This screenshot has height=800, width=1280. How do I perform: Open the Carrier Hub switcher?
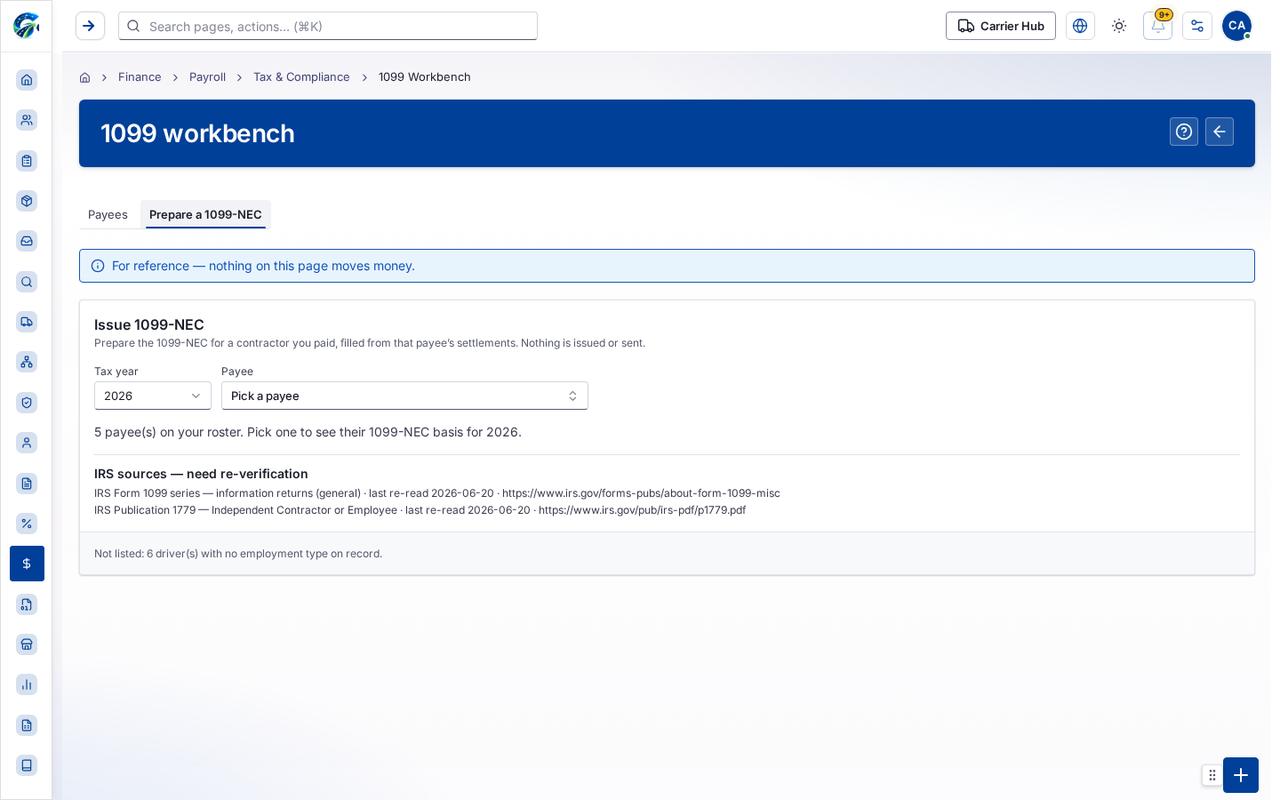point(1000,26)
